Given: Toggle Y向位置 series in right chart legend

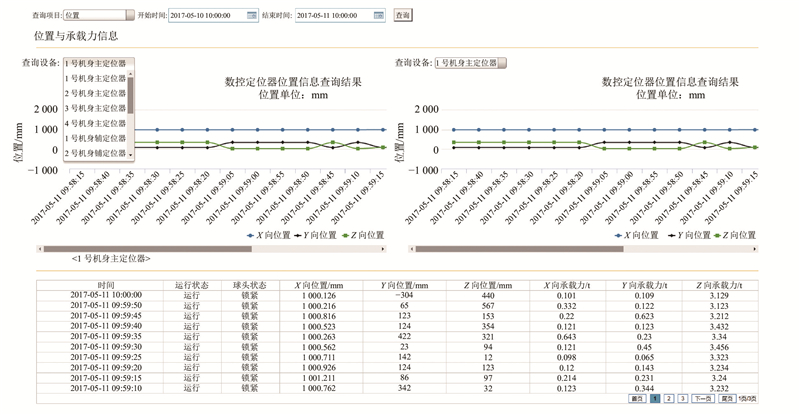Looking at the screenshot, I should coord(690,235).
